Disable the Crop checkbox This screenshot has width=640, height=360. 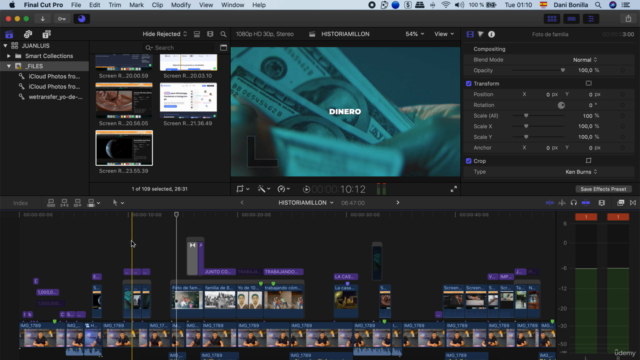(469, 161)
